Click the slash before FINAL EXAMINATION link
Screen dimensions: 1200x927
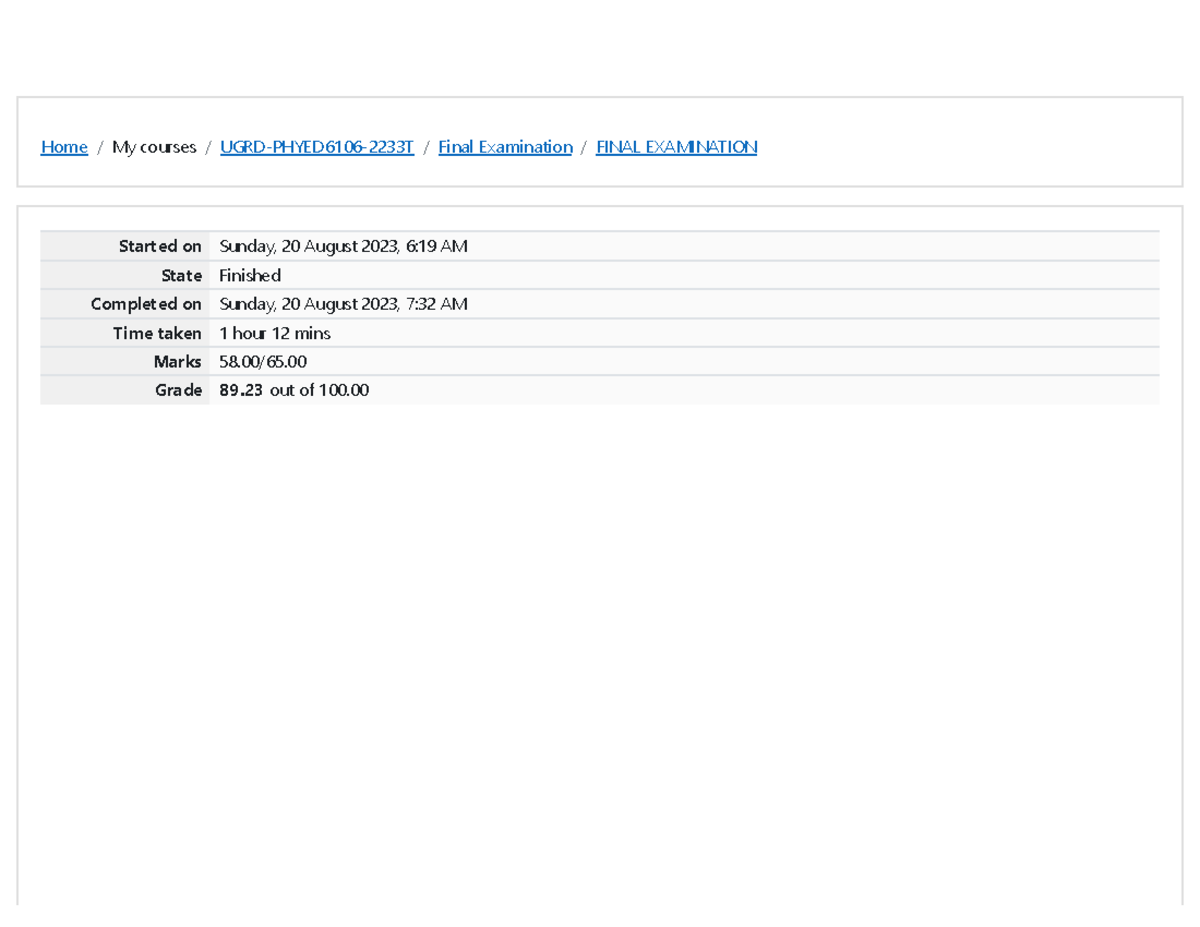click(584, 147)
